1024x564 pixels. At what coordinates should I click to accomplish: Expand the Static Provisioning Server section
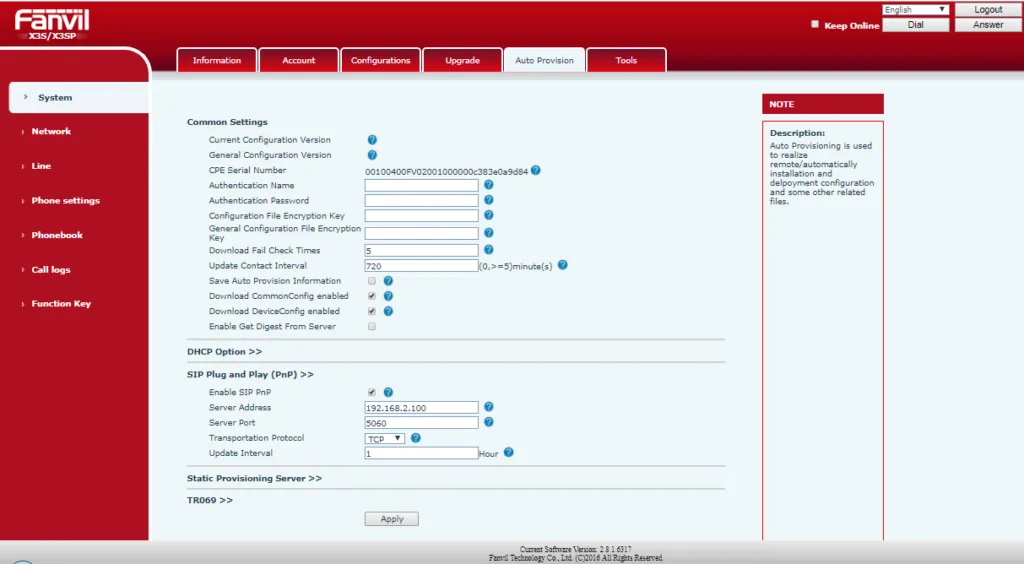click(x=254, y=479)
